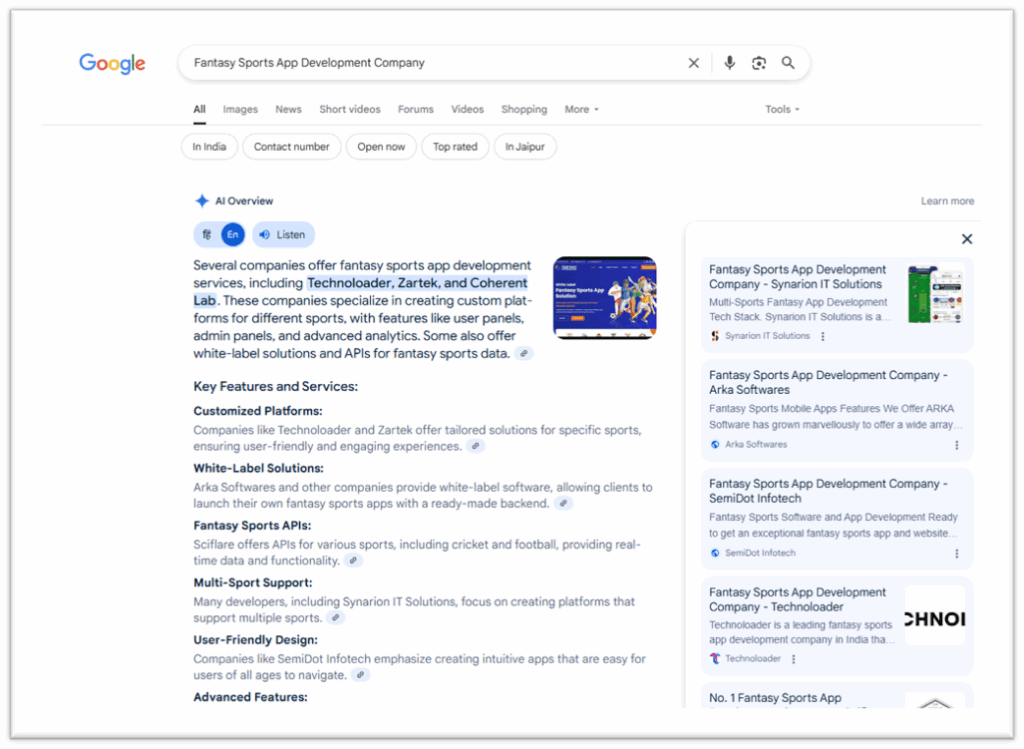Start voice search with the microphone icon
Viewport: 1024px width, 749px height.
click(x=729, y=63)
